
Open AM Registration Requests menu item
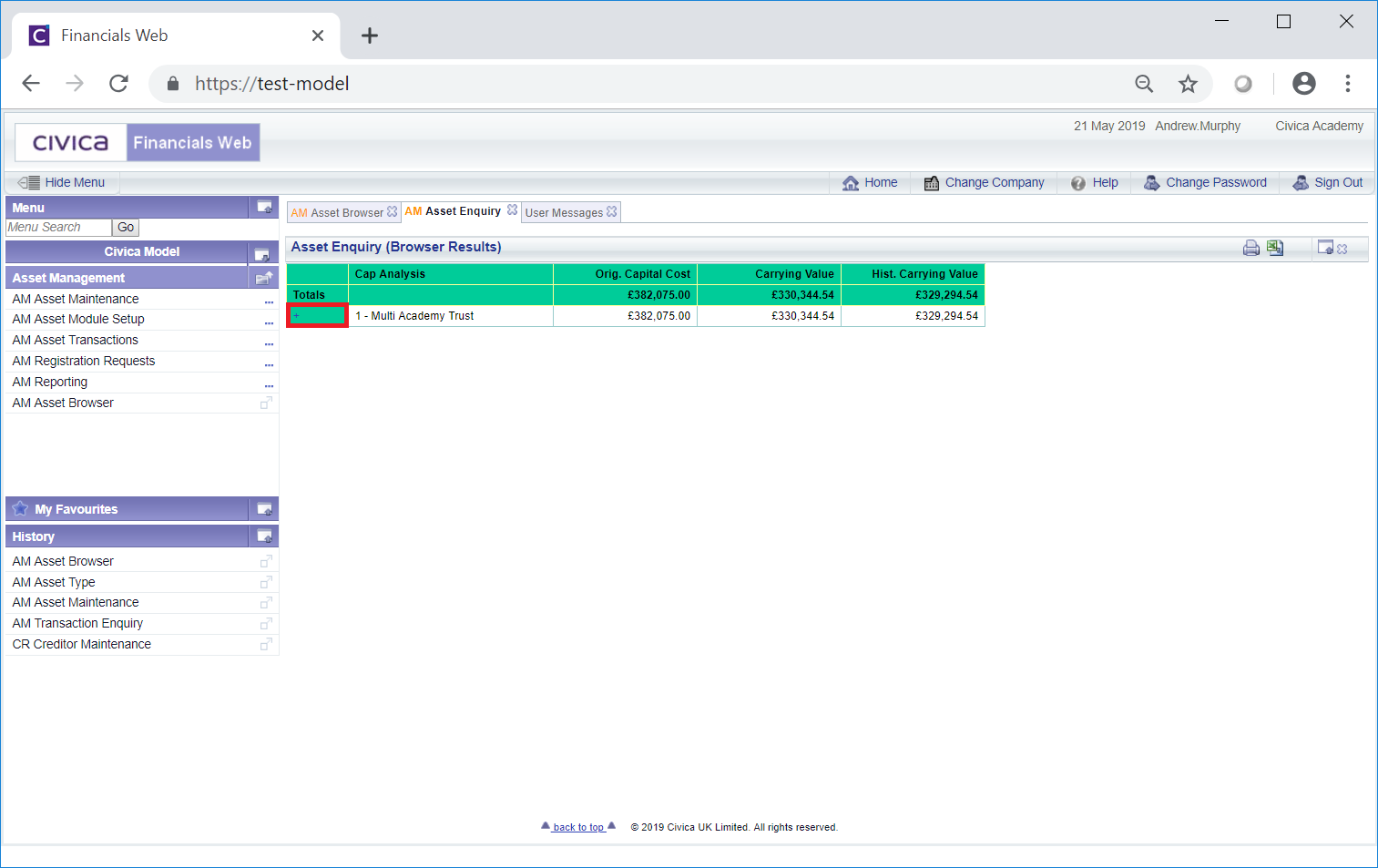pos(84,361)
